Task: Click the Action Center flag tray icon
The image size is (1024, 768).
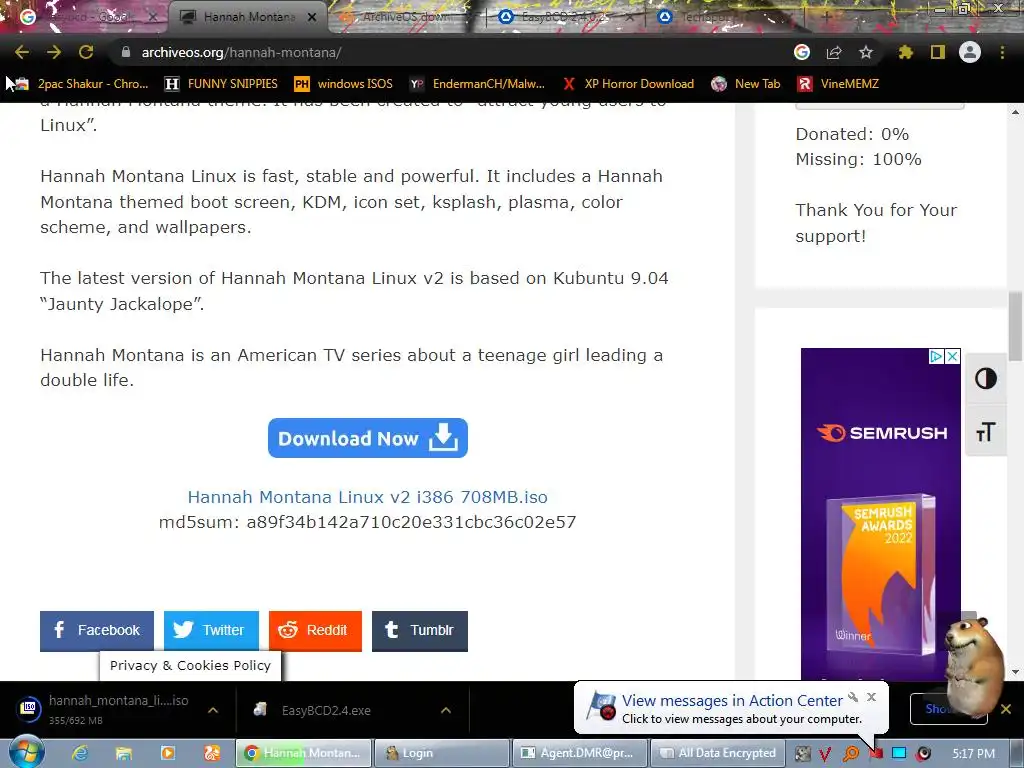Action: pyautogui.click(x=875, y=754)
